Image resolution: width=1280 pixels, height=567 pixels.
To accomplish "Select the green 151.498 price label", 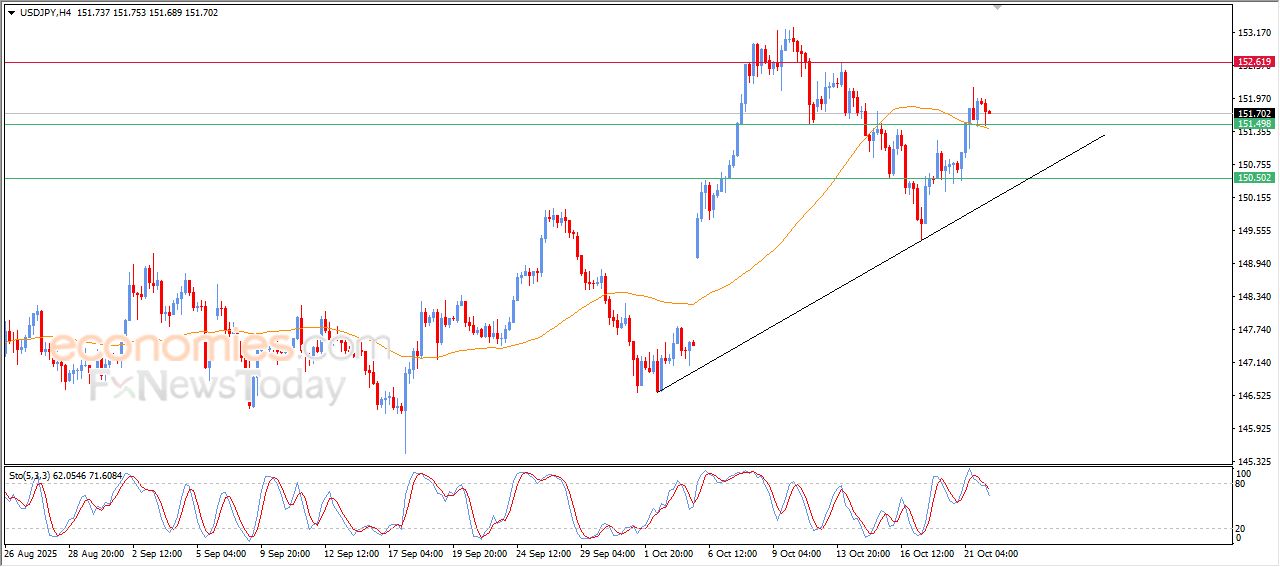I will click(1254, 124).
